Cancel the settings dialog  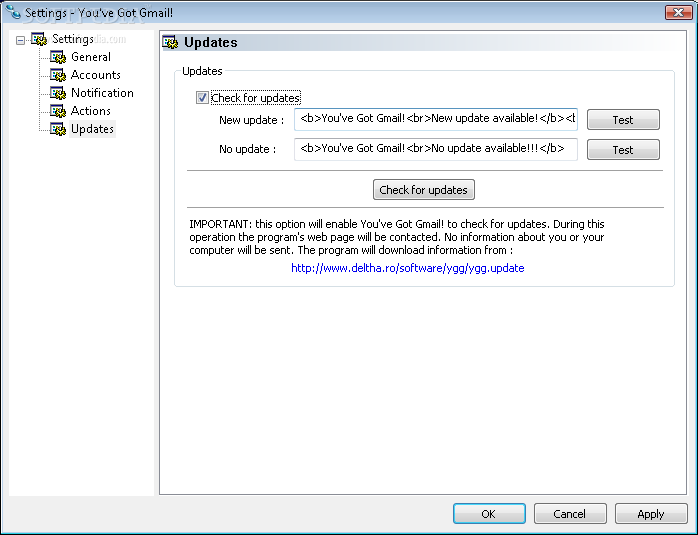tap(570, 514)
